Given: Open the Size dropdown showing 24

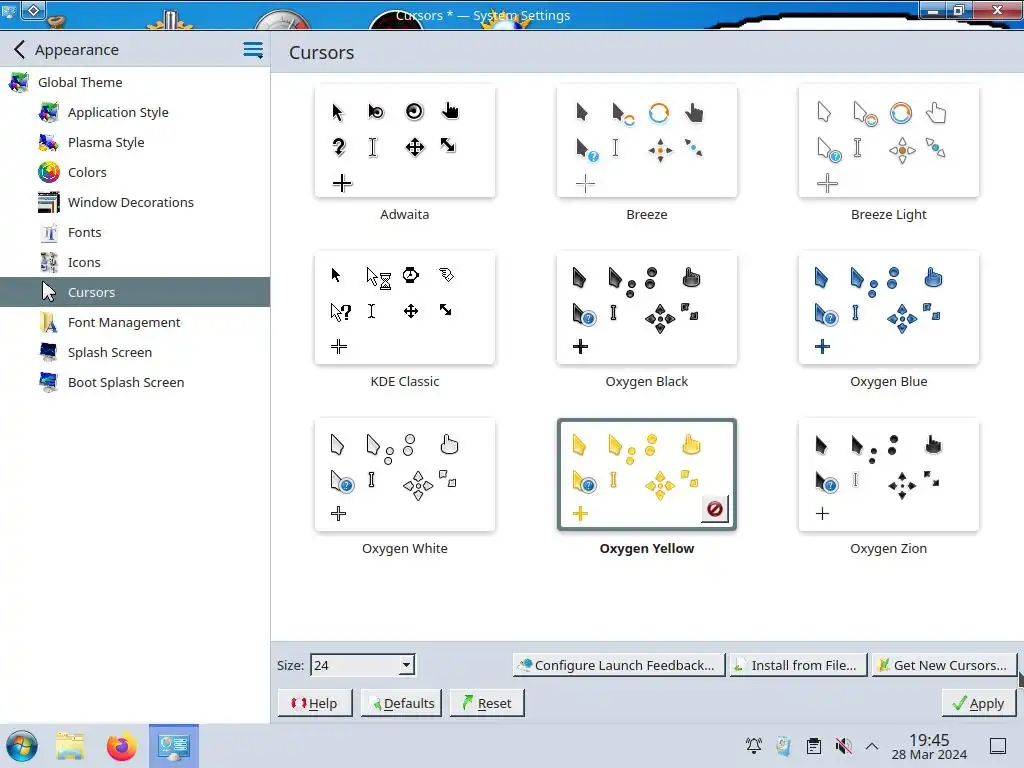Looking at the screenshot, I should pyautogui.click(x=362, y=665).
